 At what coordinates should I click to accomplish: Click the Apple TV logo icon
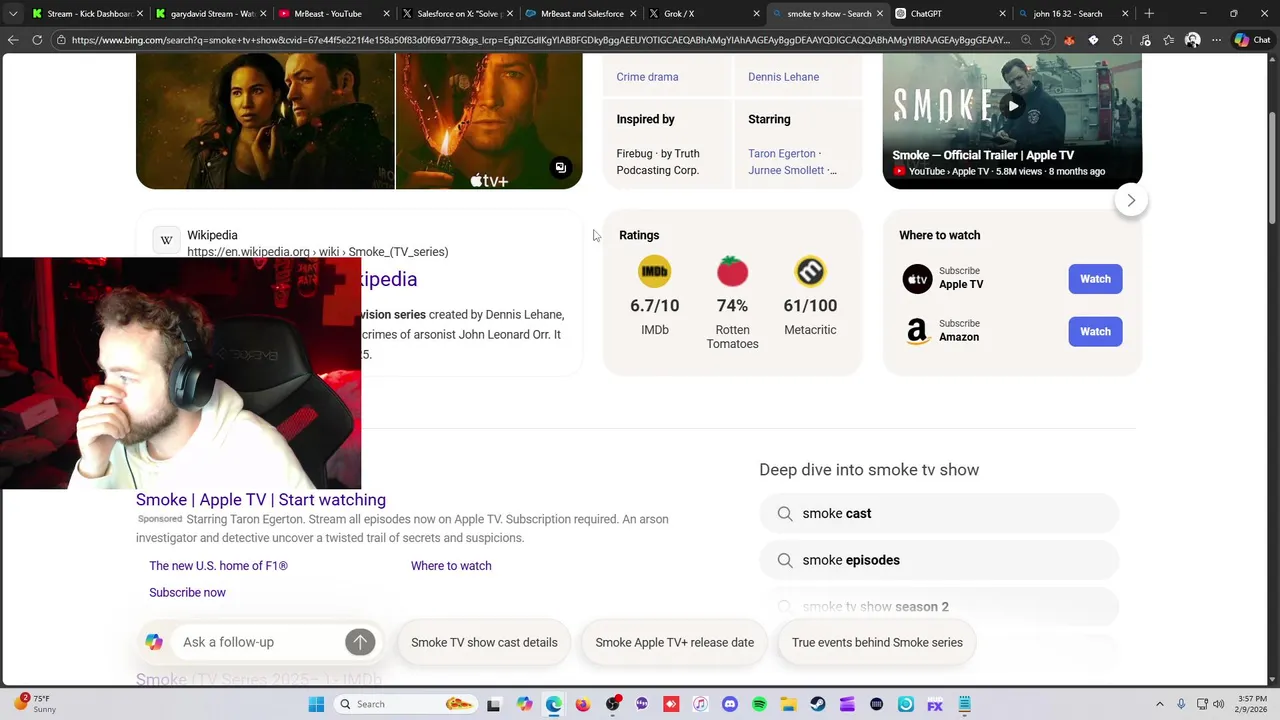pyautogui.click(x=917, y=279)
